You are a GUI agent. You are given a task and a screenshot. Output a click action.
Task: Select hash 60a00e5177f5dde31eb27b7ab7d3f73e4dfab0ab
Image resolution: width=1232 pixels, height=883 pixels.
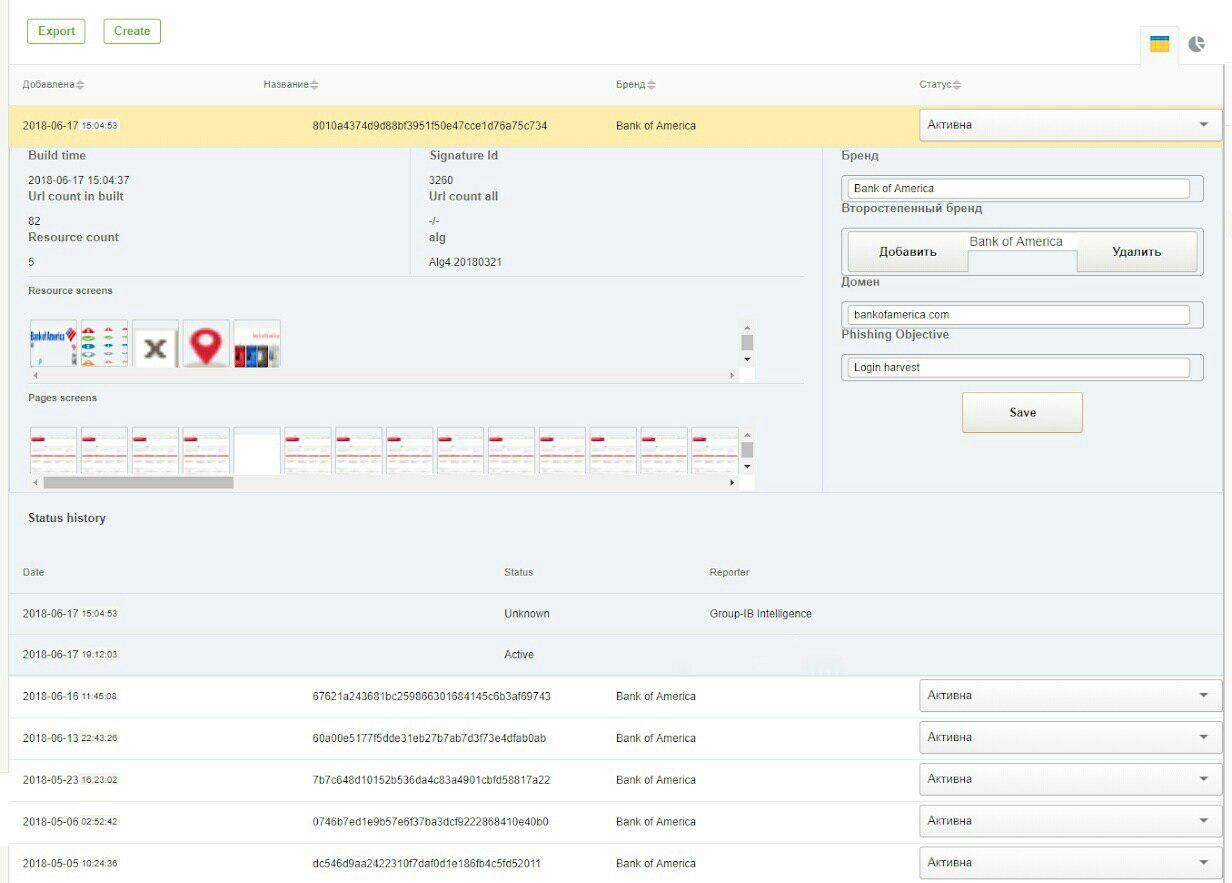[x=429, y=738]
